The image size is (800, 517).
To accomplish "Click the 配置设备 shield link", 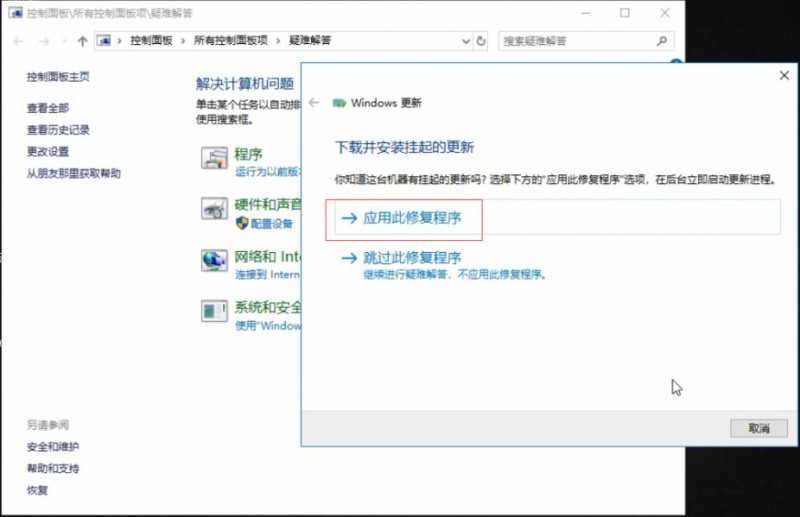I will tap(264, 224).
